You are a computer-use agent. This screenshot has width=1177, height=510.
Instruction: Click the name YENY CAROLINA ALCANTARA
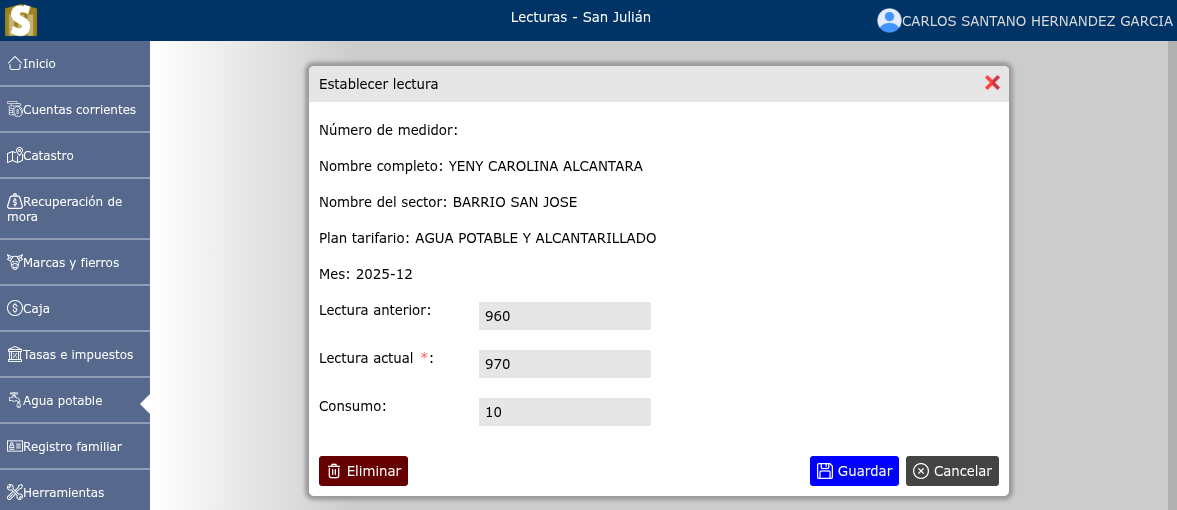pyautogui.click(x=546, y=166)
